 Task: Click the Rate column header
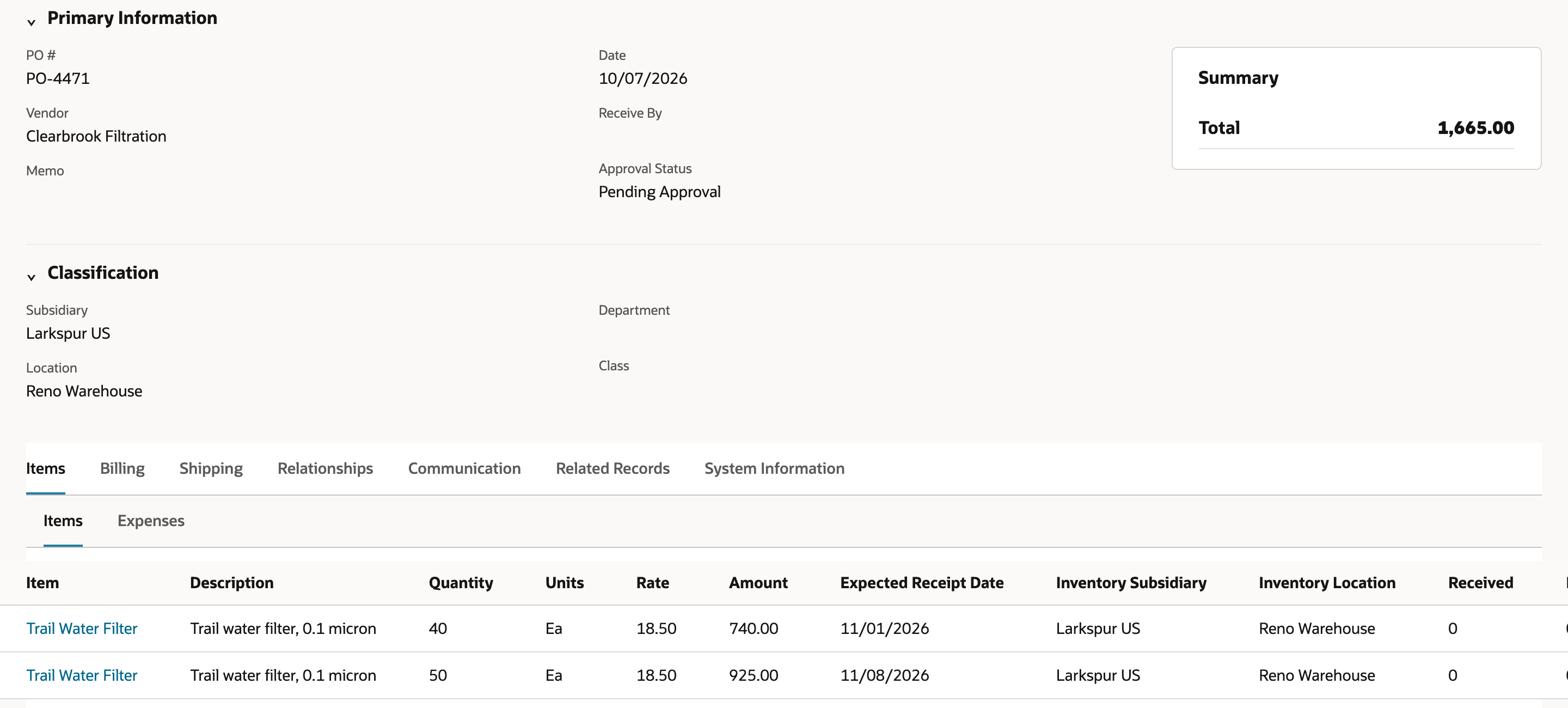tap(653, 583)
